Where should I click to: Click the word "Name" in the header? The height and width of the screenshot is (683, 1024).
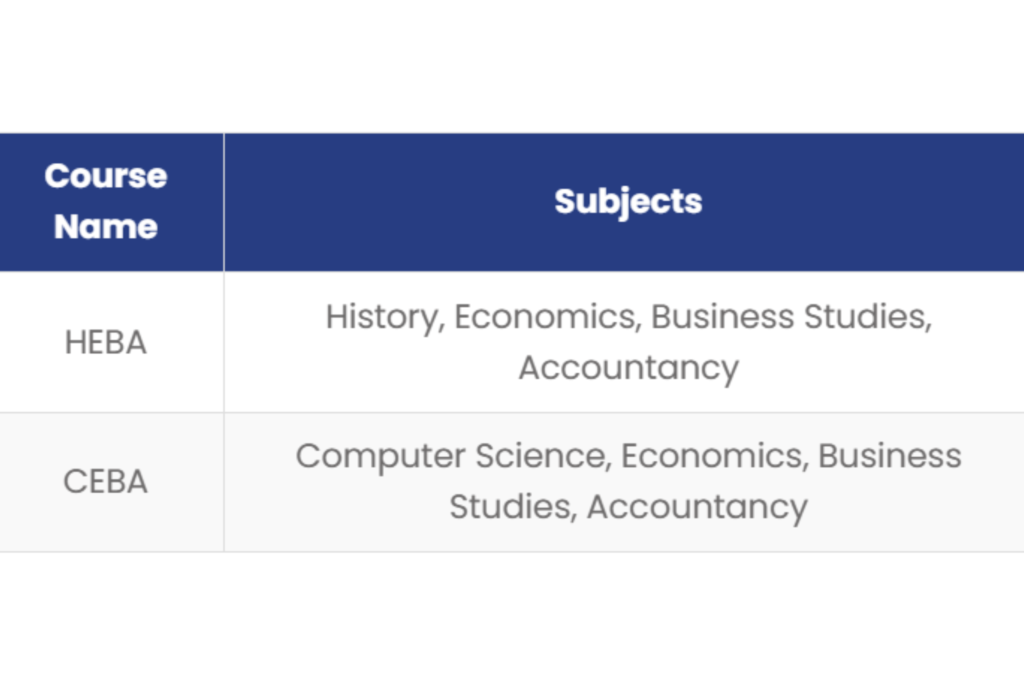point(106,226)
